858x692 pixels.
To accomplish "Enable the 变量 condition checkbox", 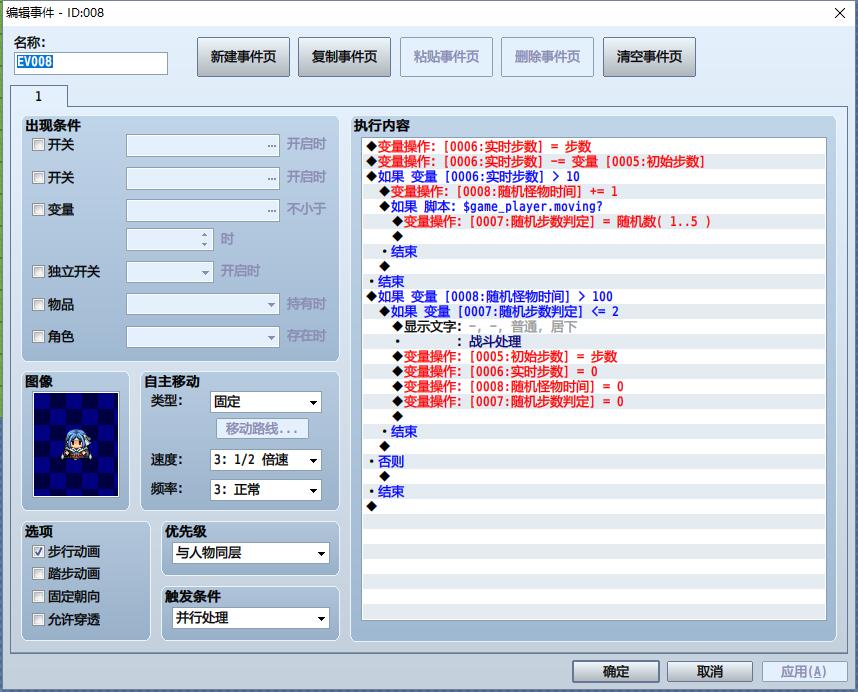I will (38, 210).
